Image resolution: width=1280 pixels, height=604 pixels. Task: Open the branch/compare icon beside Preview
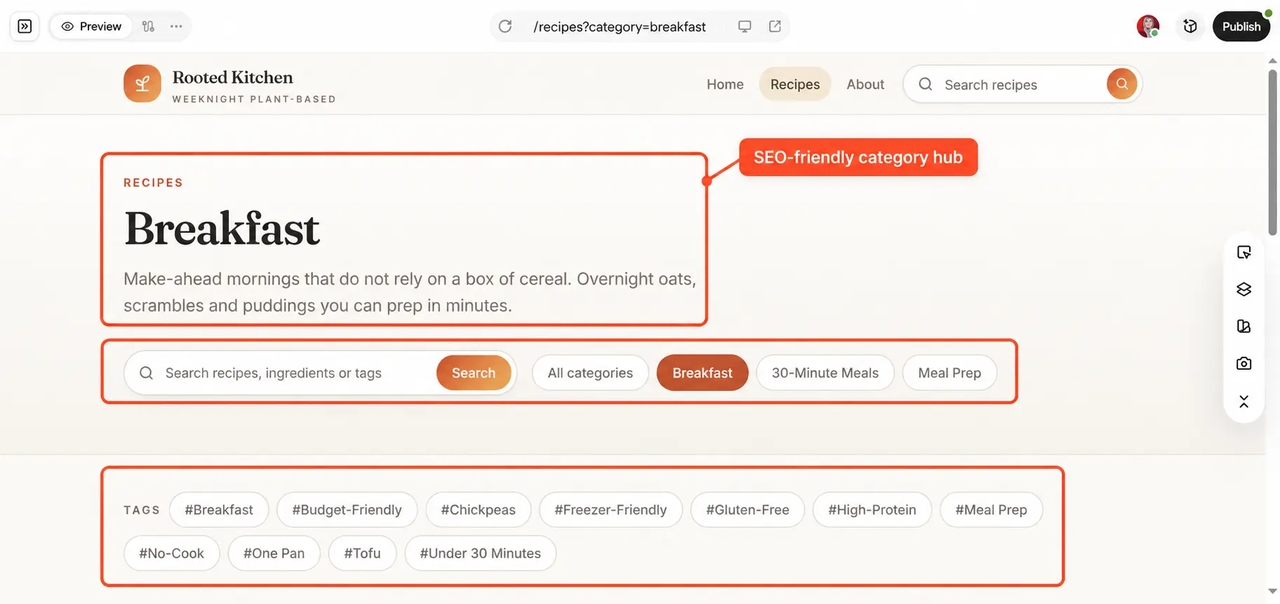[148, 26]
